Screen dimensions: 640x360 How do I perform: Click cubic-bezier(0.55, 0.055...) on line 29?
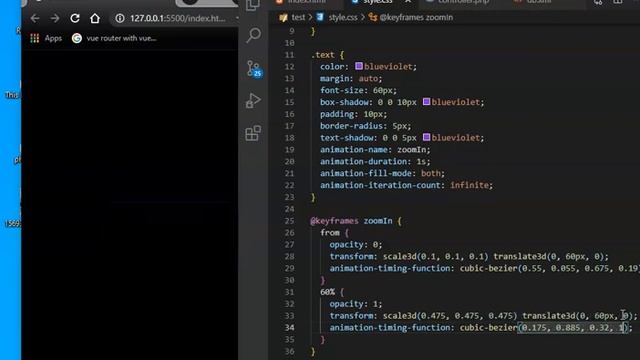549,268
